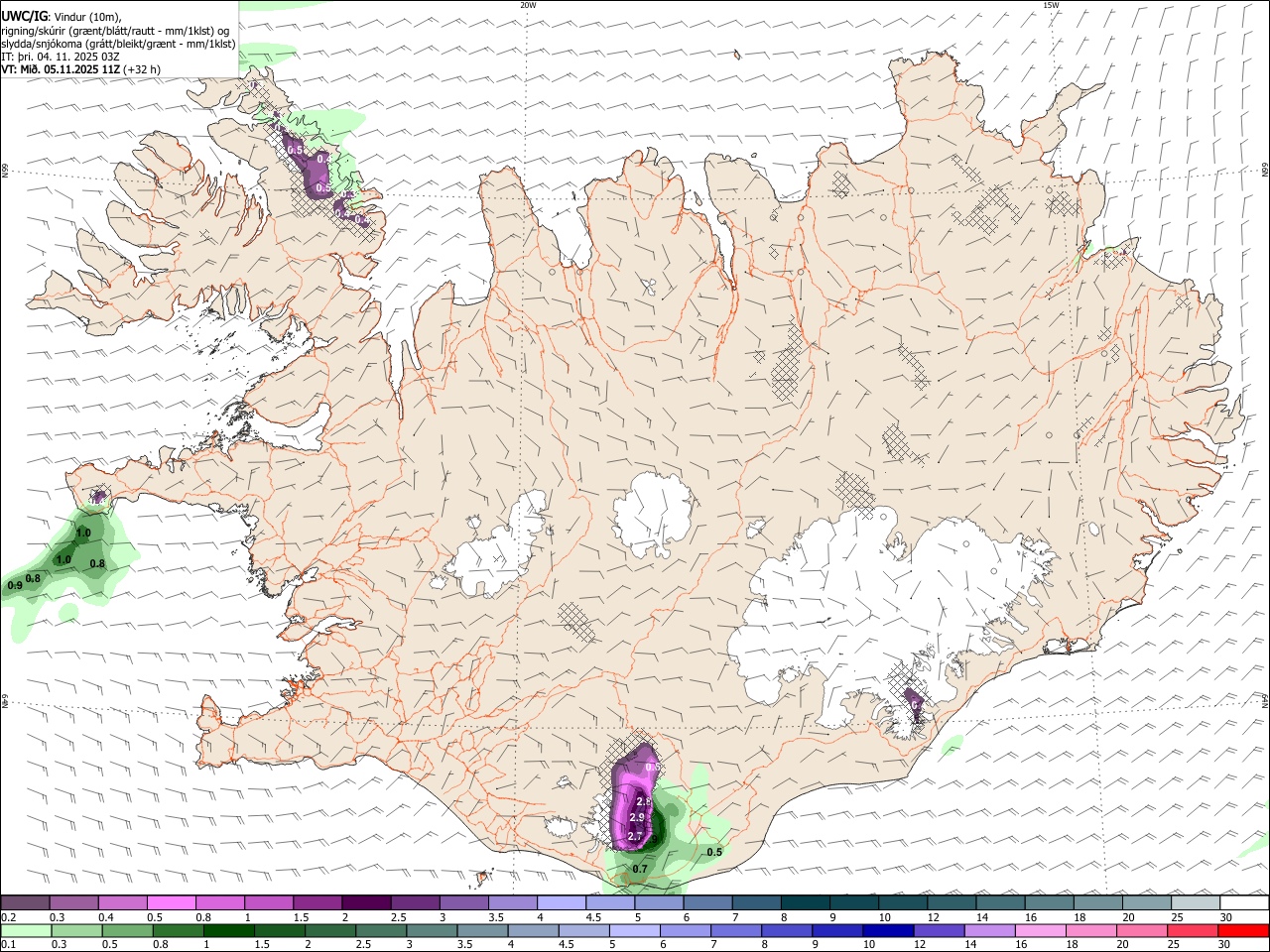Click the palest green 0.1 rain-scale swatch
Screen dimensions: 1270x952
click(26, 930)
